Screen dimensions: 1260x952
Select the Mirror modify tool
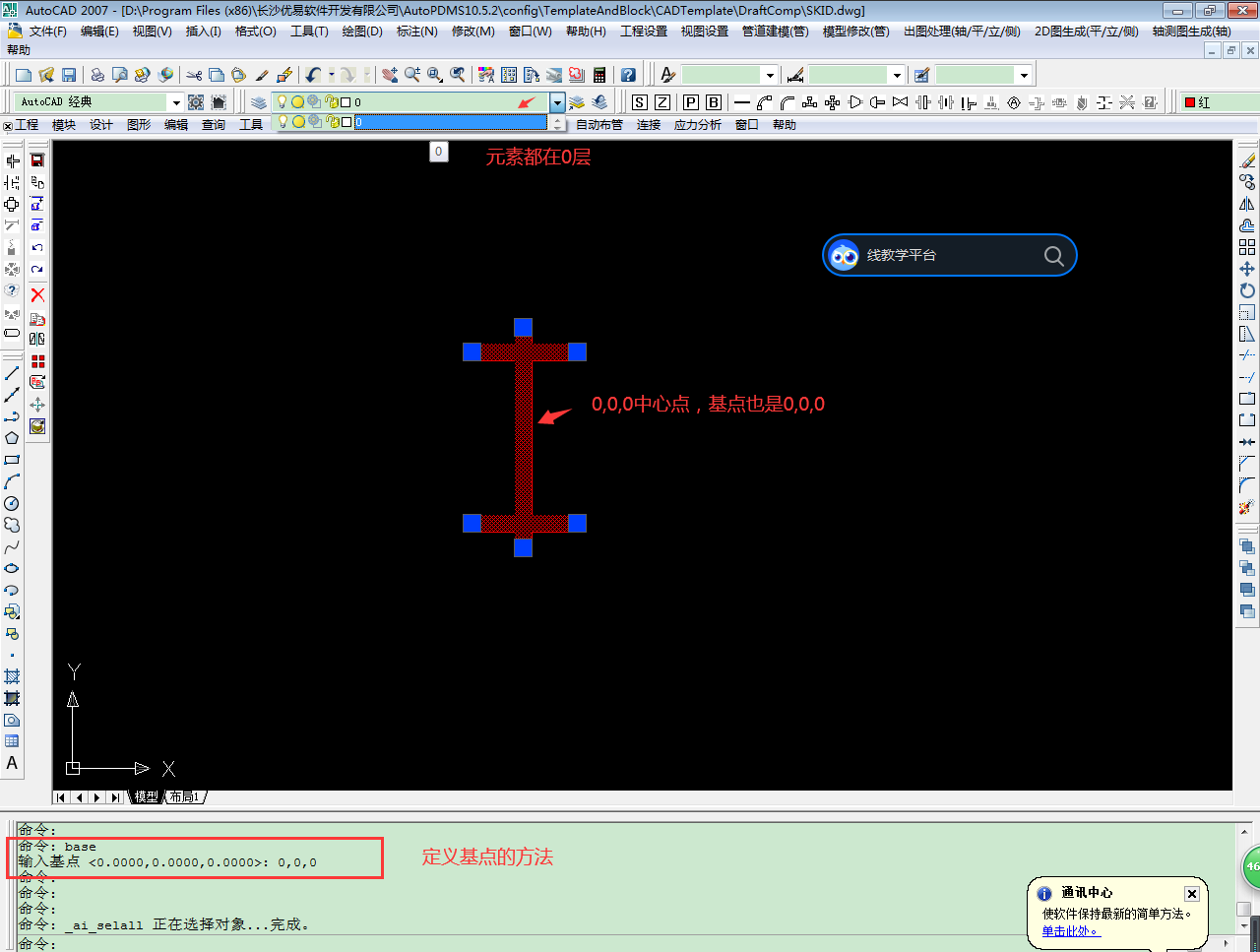pos(1247,204)
